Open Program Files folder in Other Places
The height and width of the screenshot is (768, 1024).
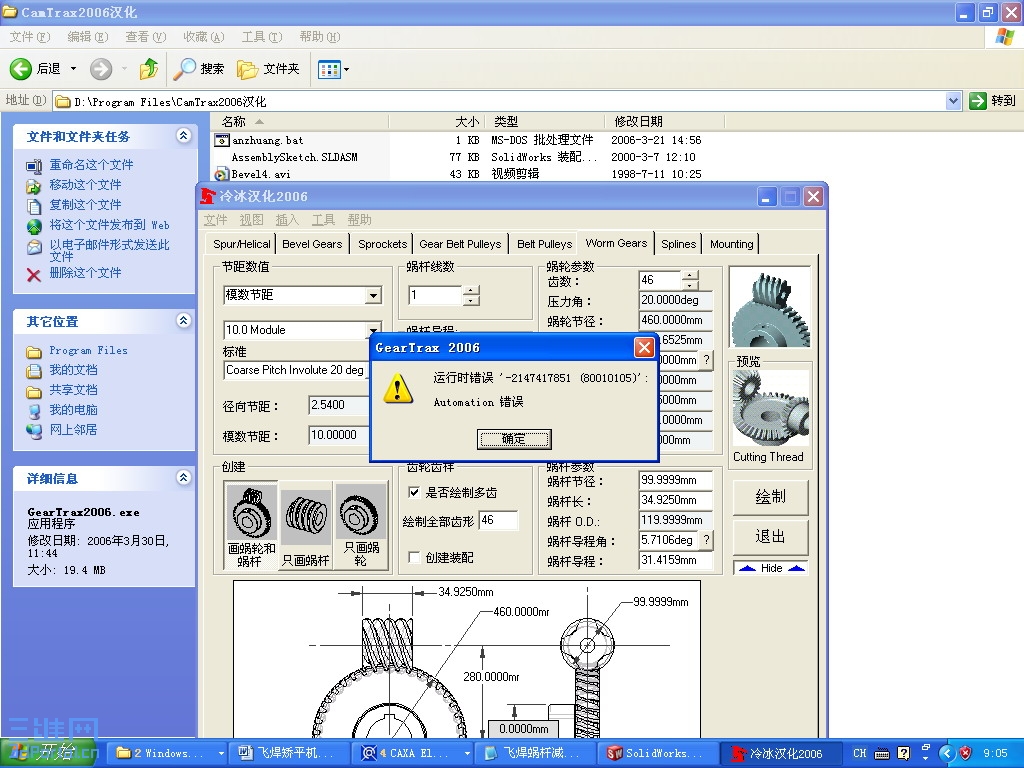(88, 351)
